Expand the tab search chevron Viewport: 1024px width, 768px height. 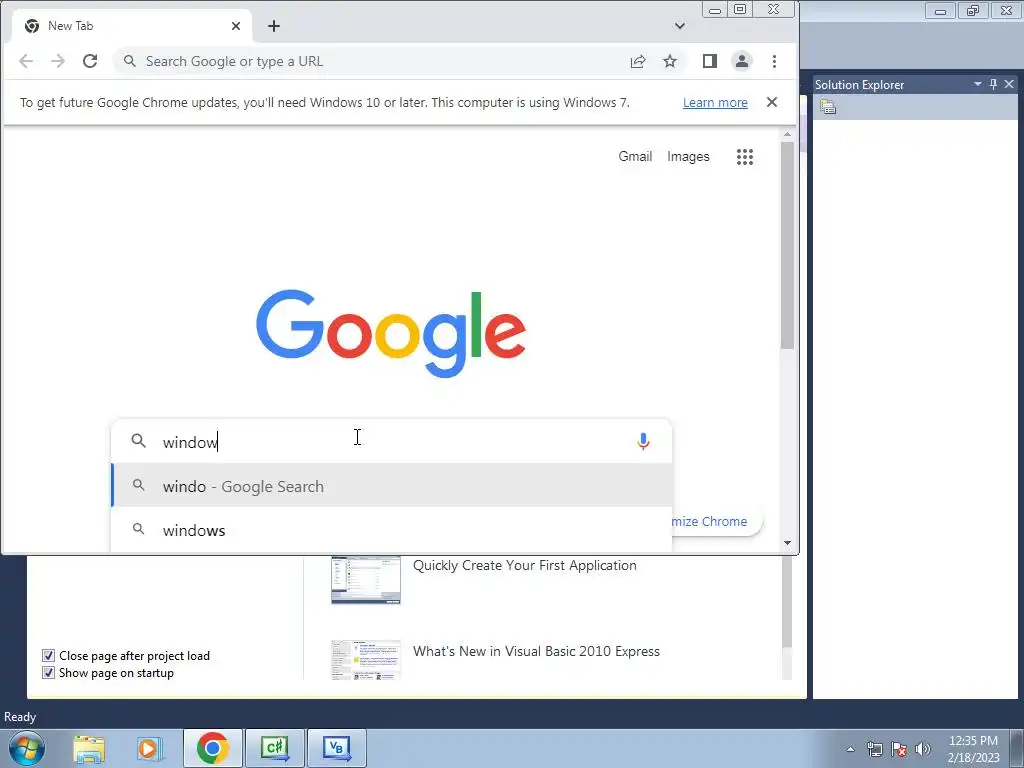(x=680, y=26)
